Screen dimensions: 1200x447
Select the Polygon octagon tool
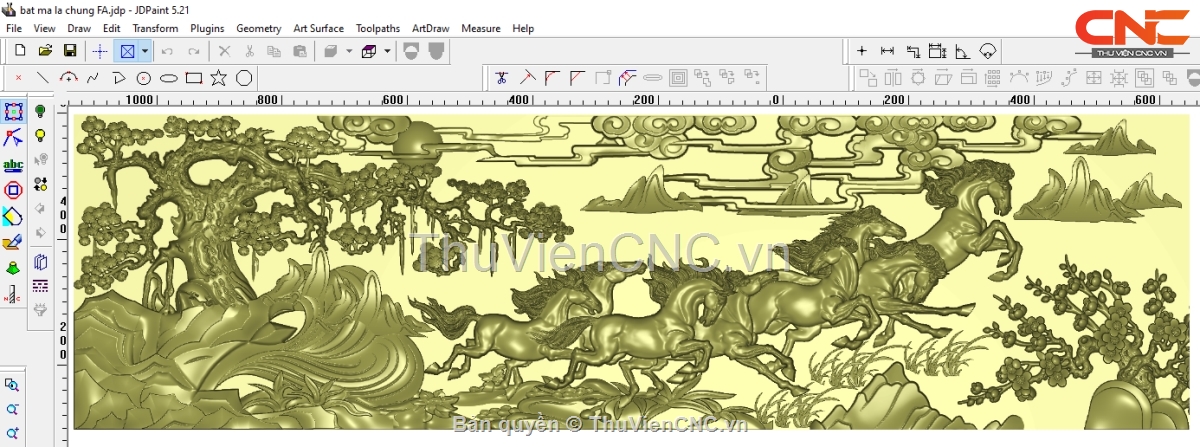click(243, 77)
